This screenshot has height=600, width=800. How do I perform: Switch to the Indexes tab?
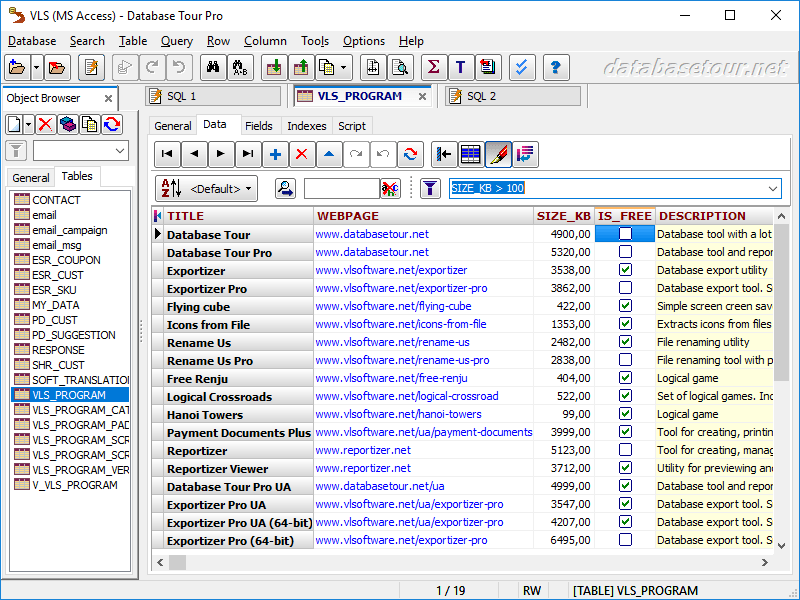click(x=306, y=126)
